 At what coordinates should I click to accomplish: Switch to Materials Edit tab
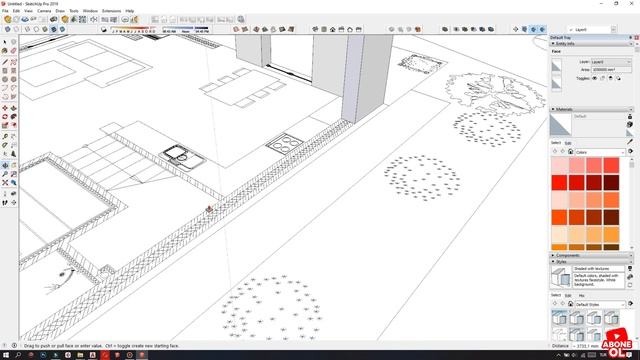pos(568,143)
